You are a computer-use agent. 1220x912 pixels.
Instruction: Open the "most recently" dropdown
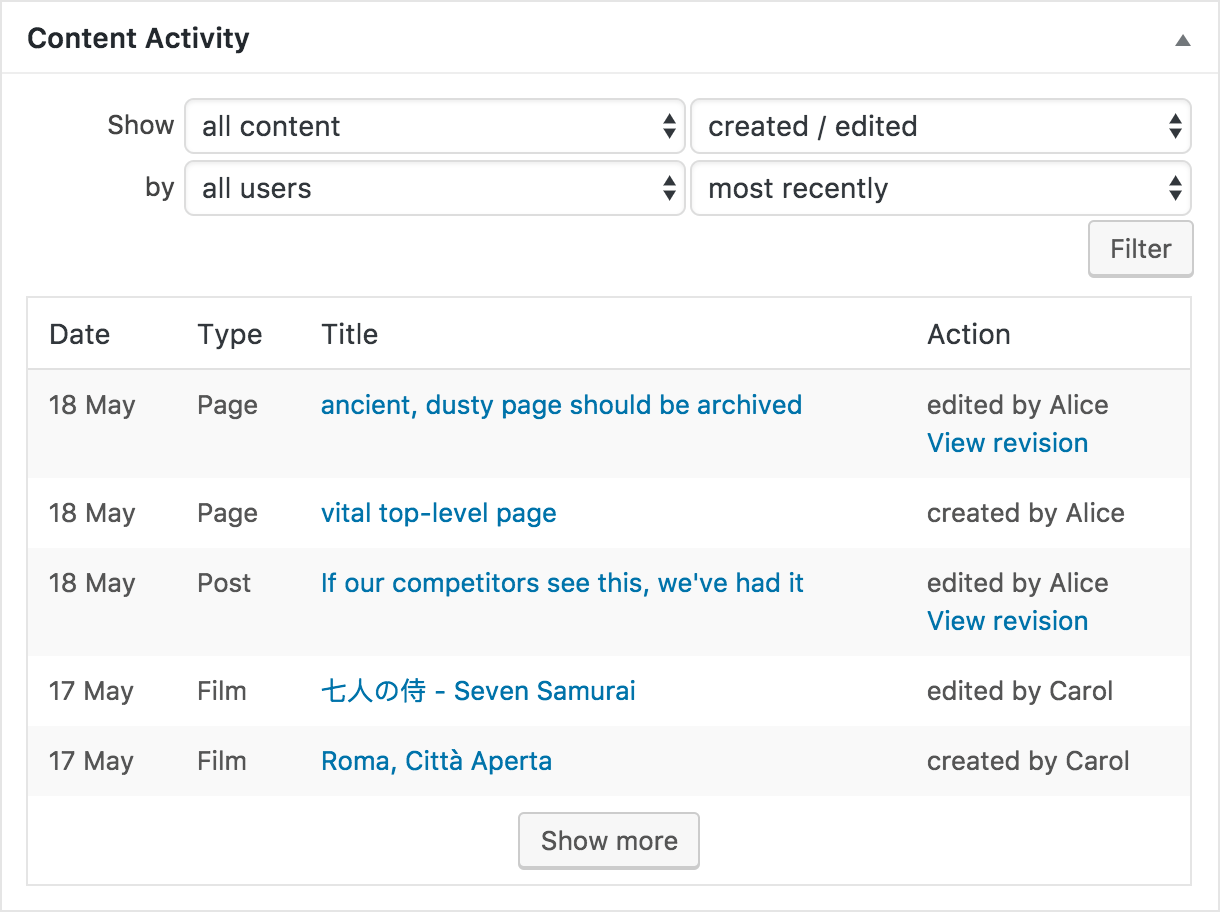tap(940, 188)
